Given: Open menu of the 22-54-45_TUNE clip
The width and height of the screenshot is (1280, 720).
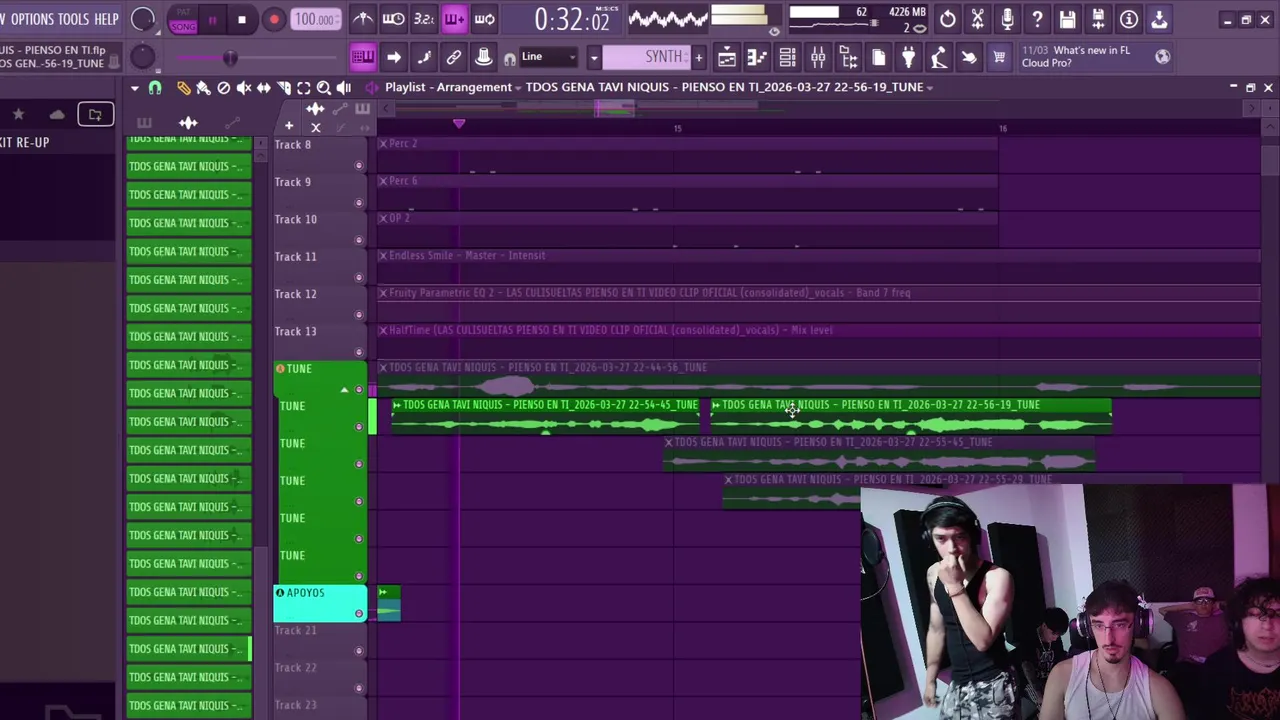Looking at the screenshot, I should click(x=396, y=405).
